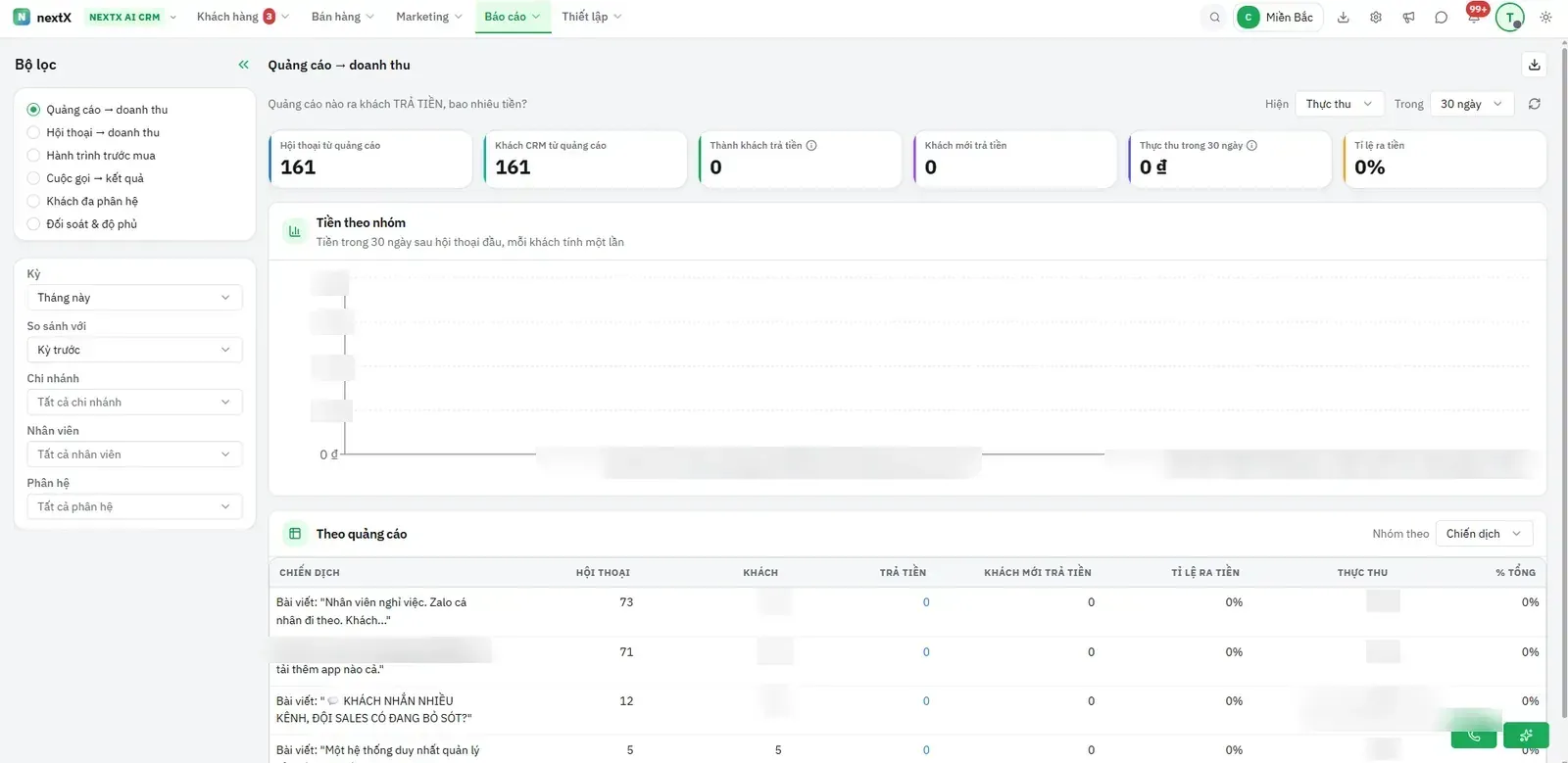Click TRẢ TIỀN value 0 in 73-conversation row
The width and height of the screenshot is (1568, 763).
pyautogui.click(x=926, y=602)
